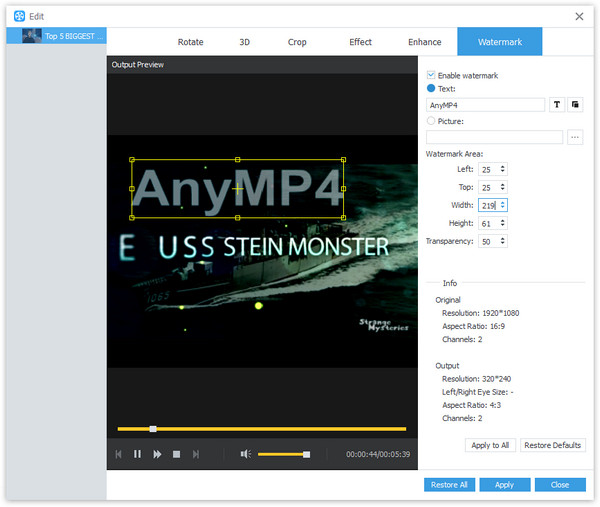Click the volume slider handle

pyautogui.click(x=307, y=454)
